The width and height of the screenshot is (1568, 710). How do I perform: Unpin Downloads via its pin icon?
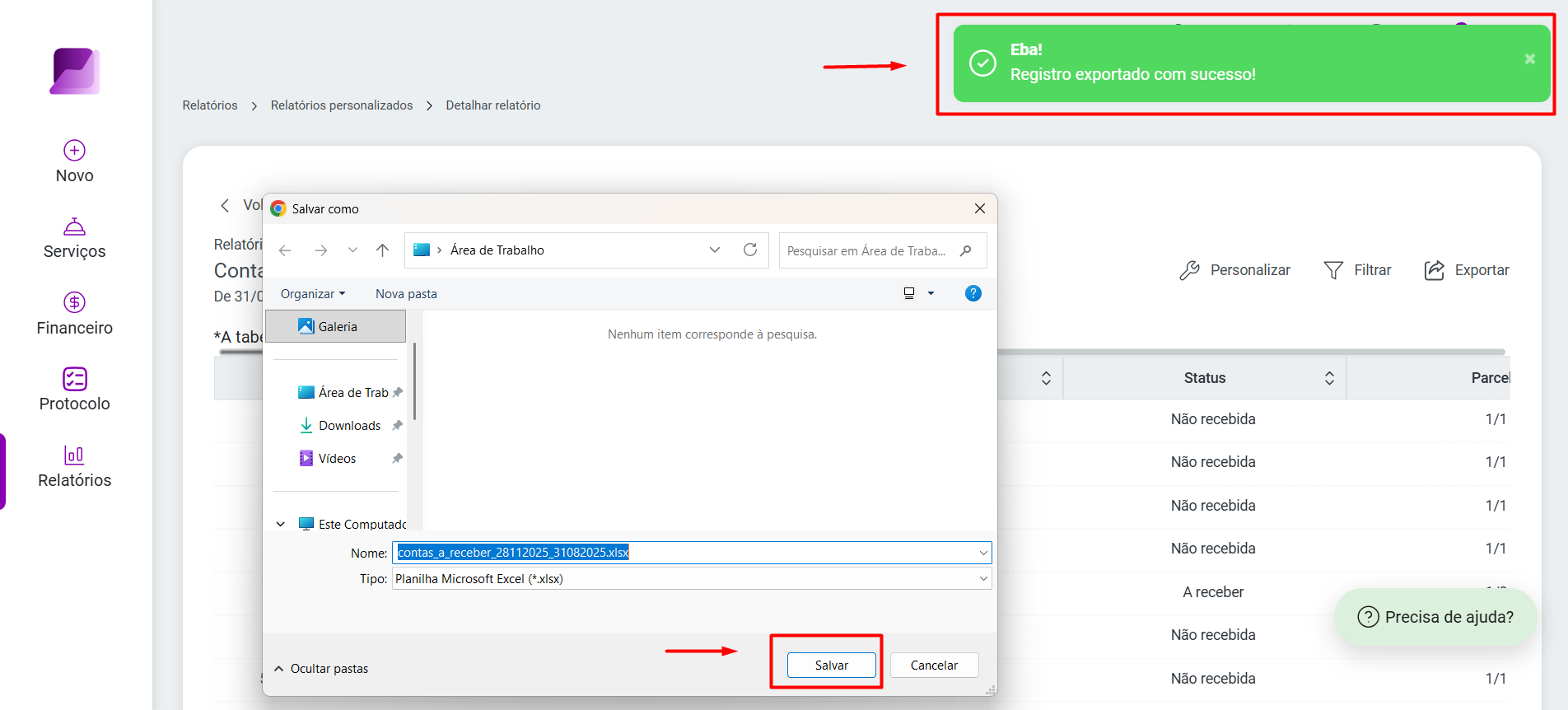tap(398, 426)
